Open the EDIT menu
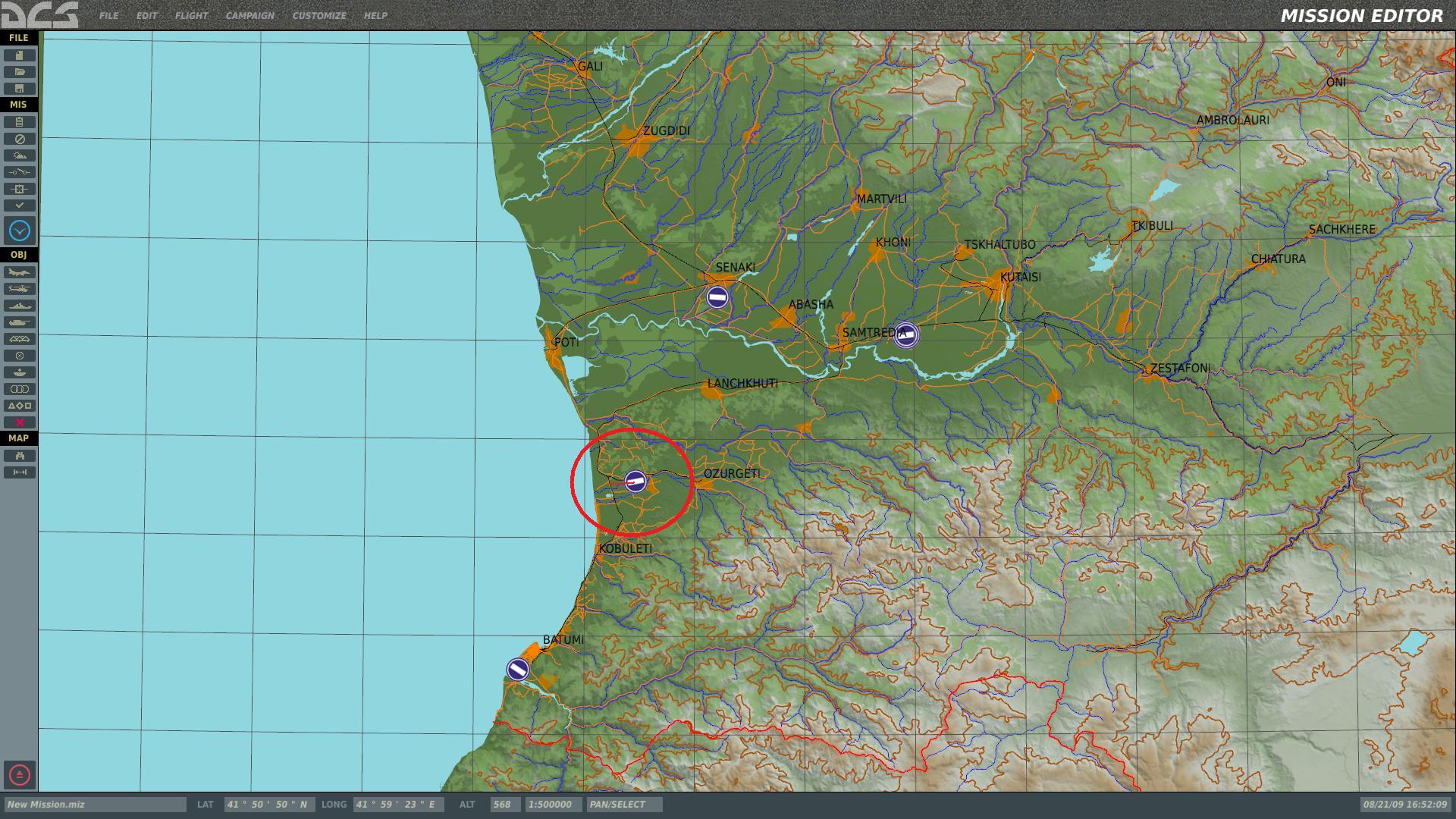 (147, 15)
